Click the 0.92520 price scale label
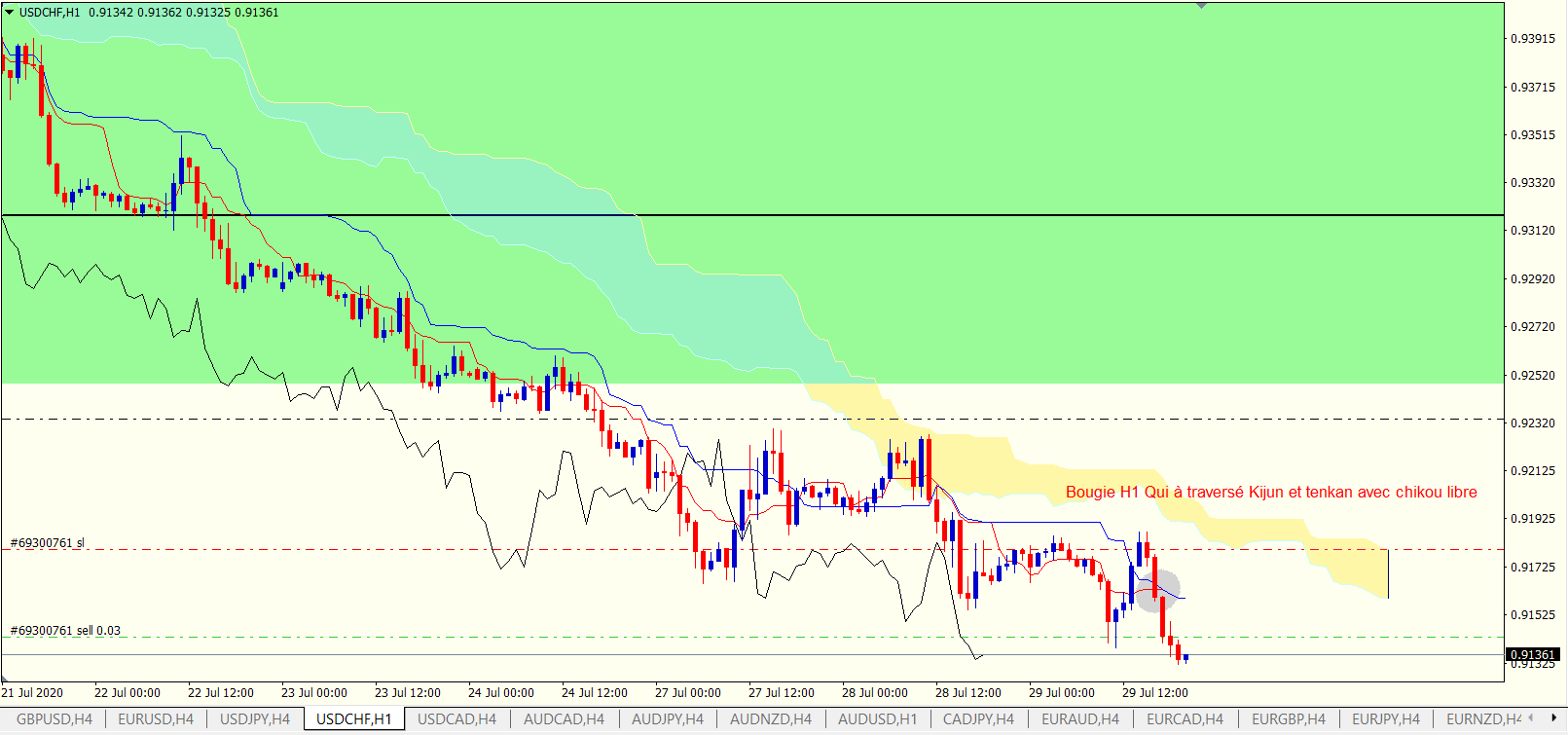 tap(1532, 376)
